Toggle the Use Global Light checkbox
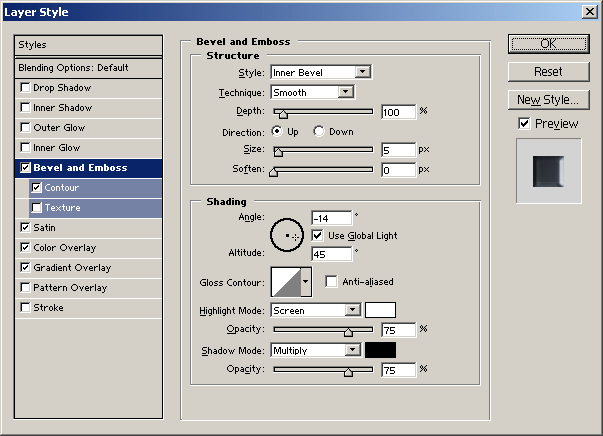The image size is (603, 436). pos(318,235)
